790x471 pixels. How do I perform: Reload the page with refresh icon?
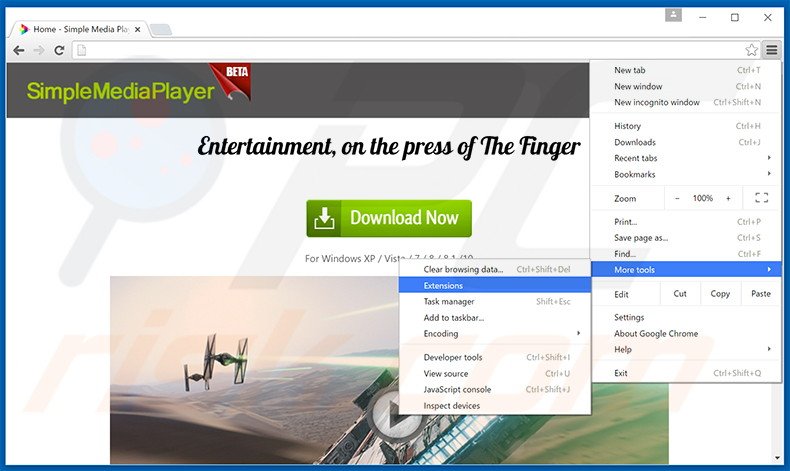[59, 50]
